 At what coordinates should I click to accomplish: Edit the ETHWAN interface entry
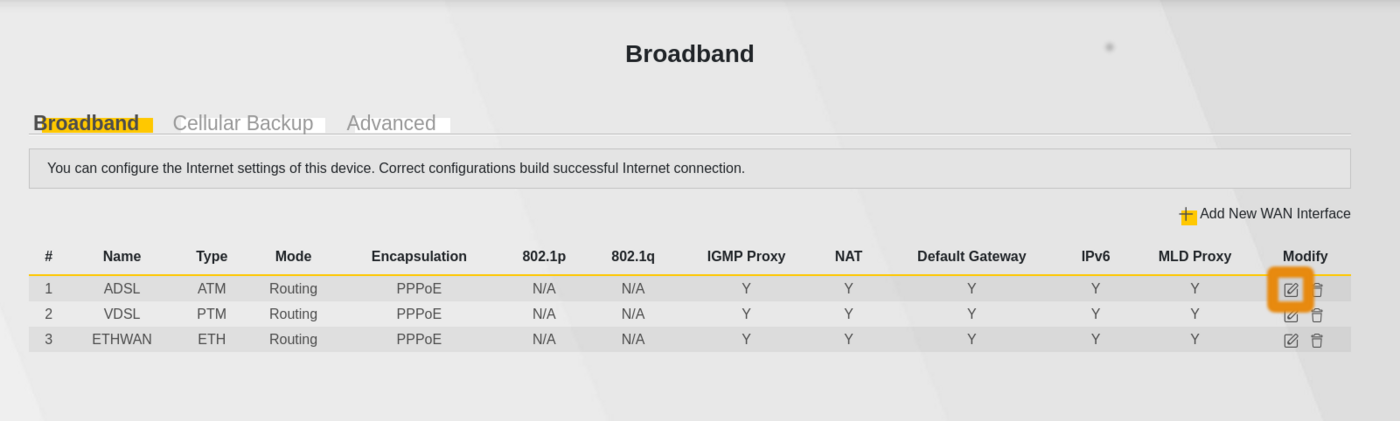1291,340
